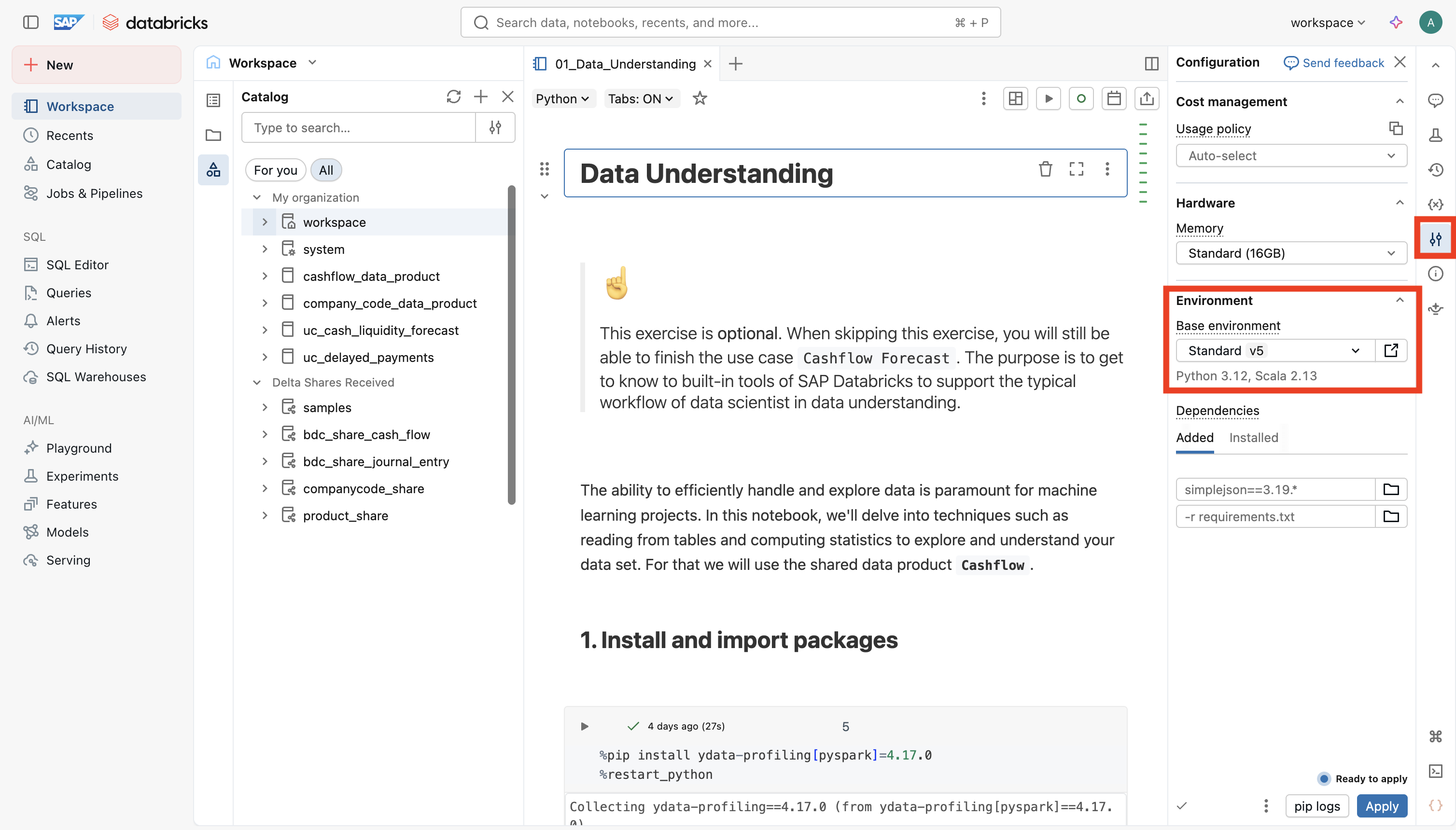1456x830 pixels.
Task: Open notebook kebab menu in toolbar
Action: coord(983,98)
